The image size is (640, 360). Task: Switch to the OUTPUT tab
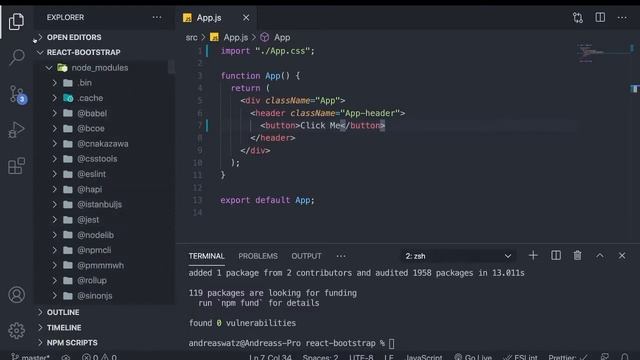[307, 256]
